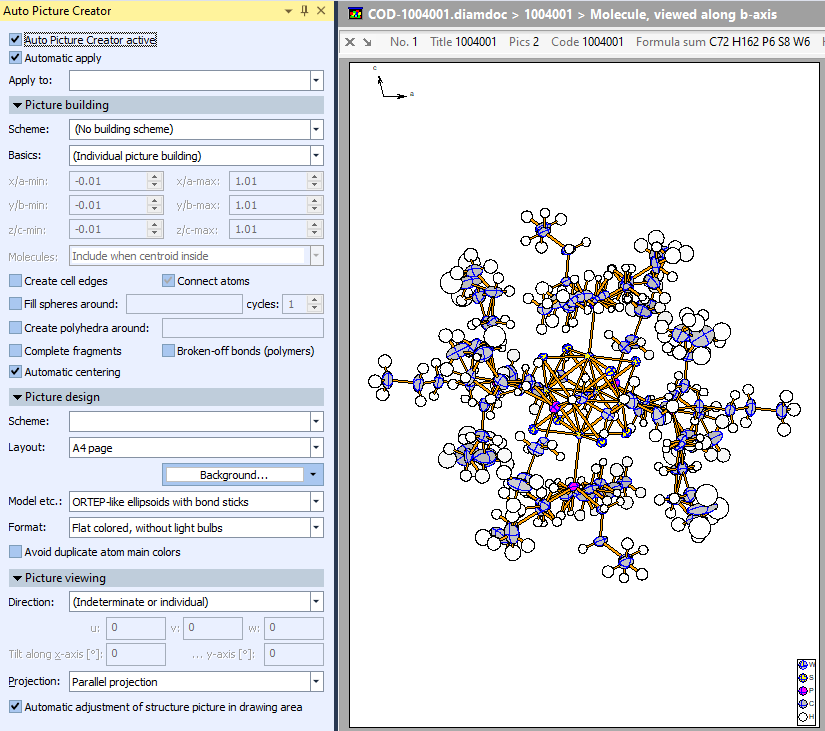The width and height of the screenshot is (825, 731).
Task: Click the diagonal arrow icon next to the X
Action: click(367, 42)
